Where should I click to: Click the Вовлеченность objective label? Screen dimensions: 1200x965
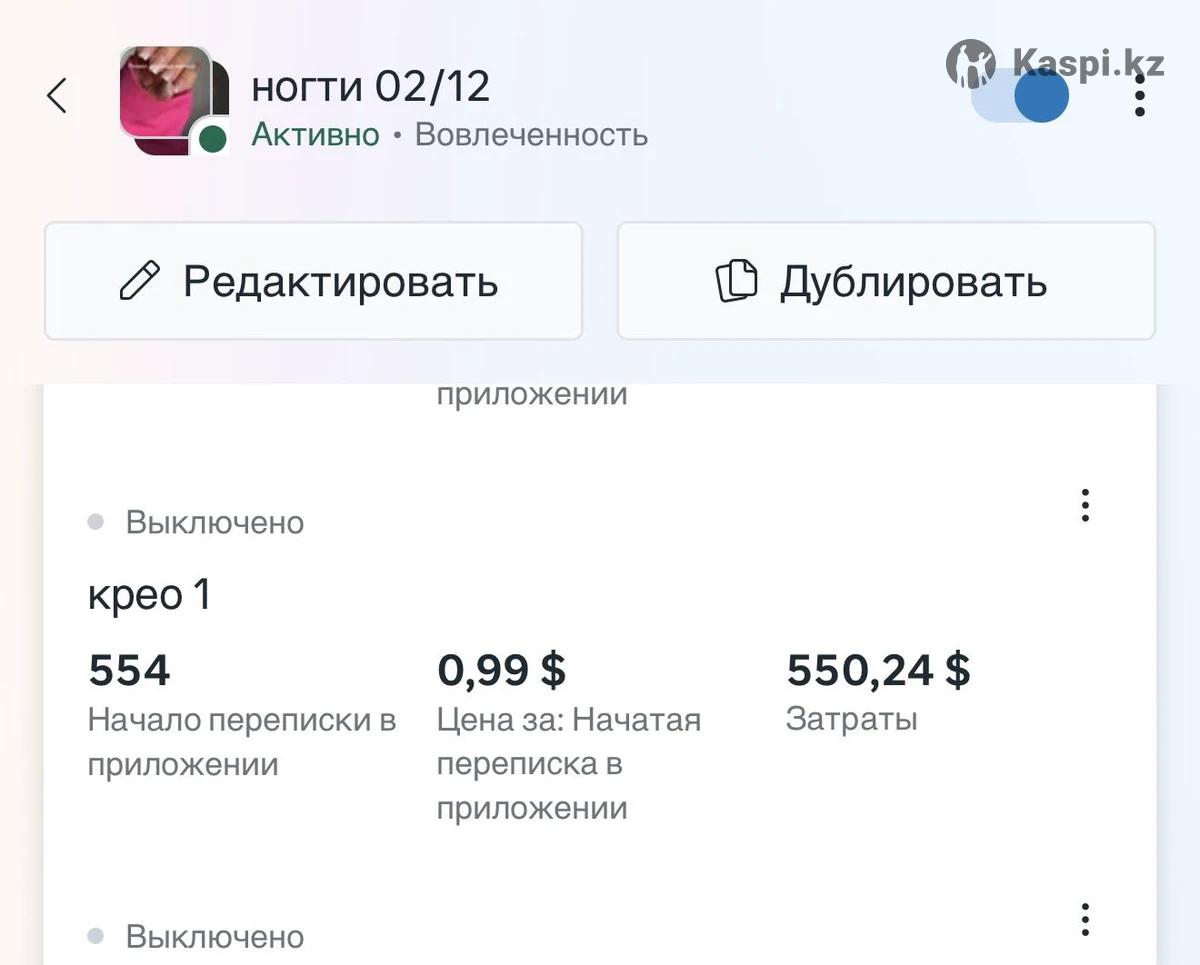coord(531,134)
